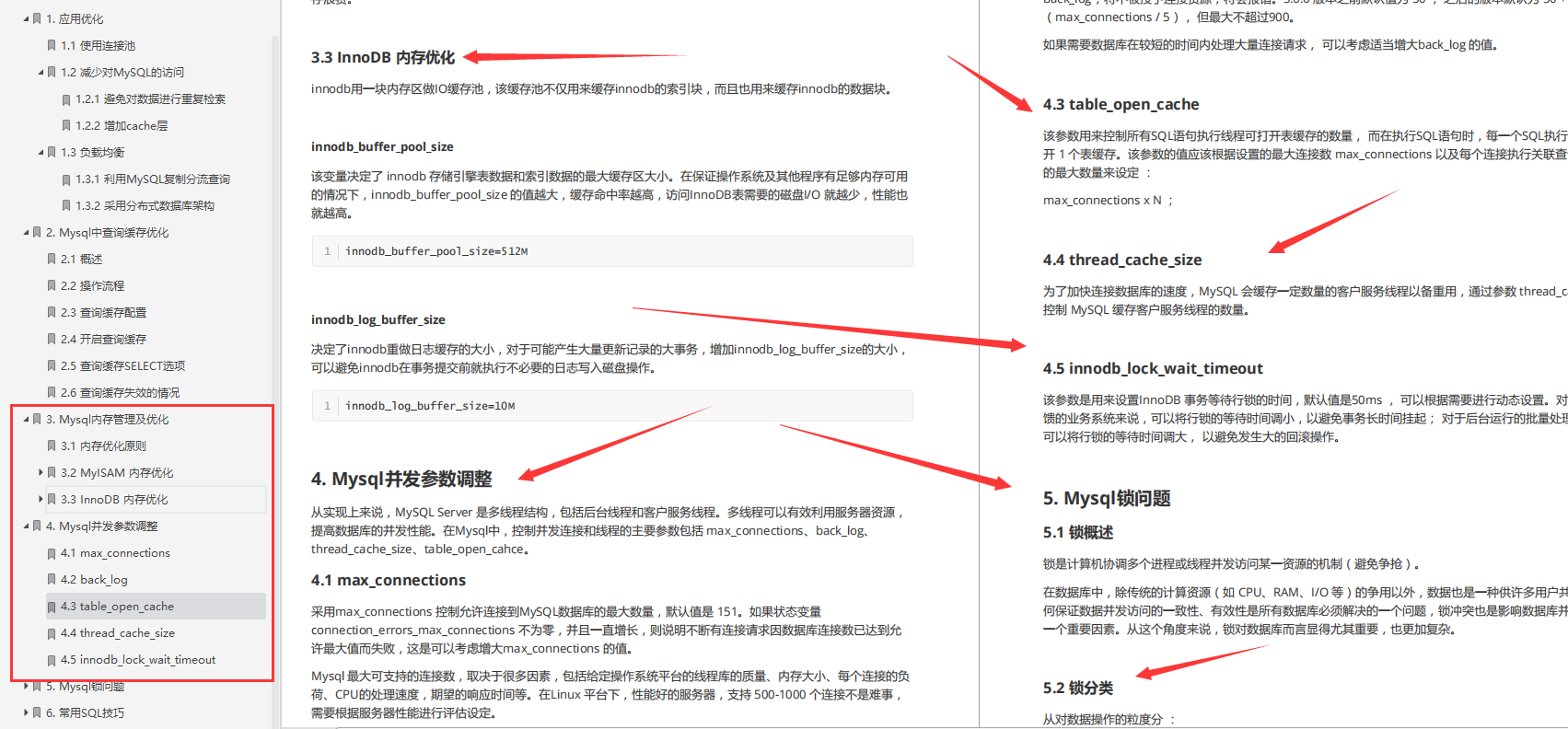Screen dimensions: 1568x729
Task: Collapse '4. Mysql并发参数调整' section
Action: coord(26,526)
